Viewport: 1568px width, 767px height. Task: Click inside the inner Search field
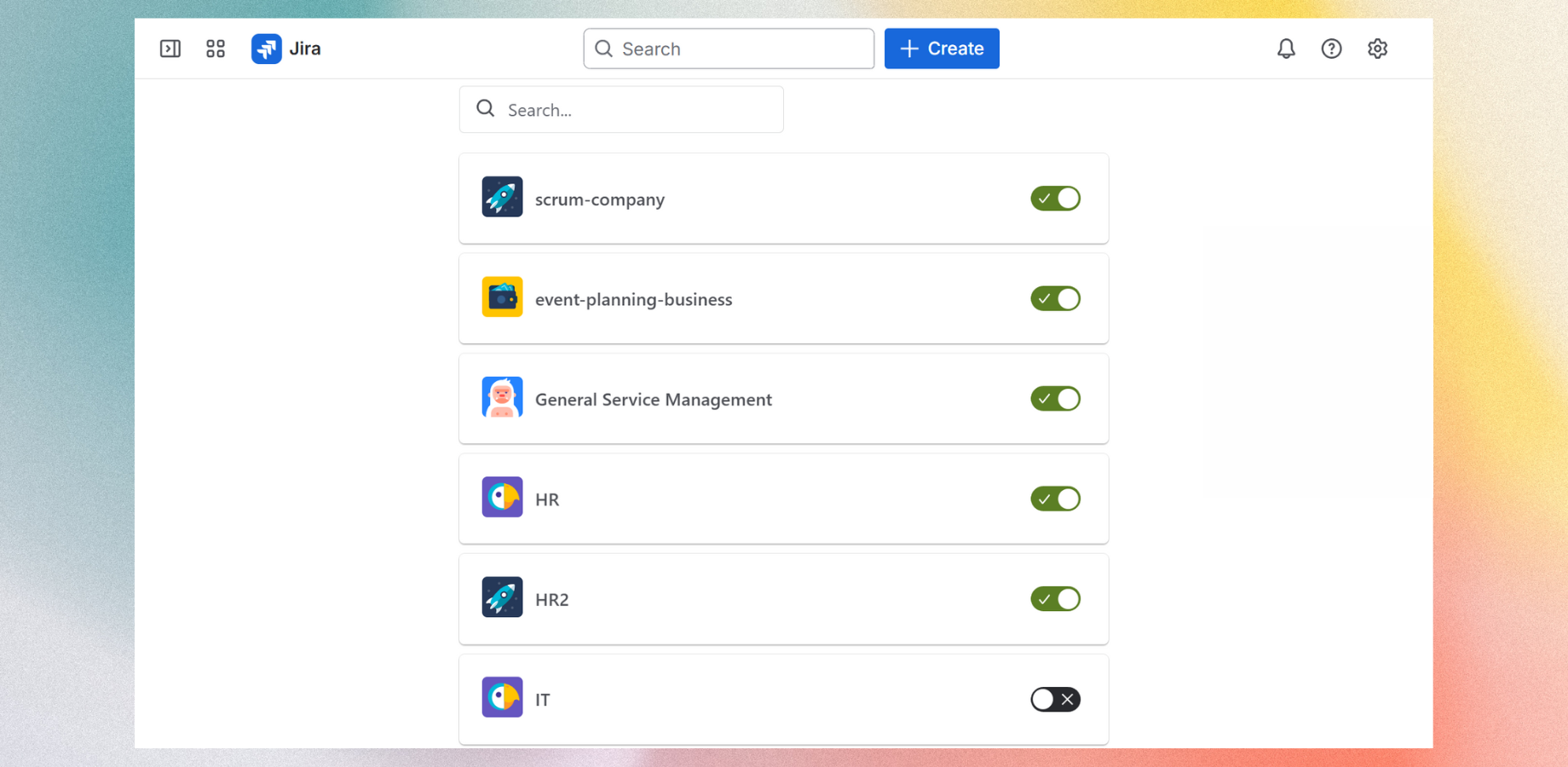pos(621,109)
